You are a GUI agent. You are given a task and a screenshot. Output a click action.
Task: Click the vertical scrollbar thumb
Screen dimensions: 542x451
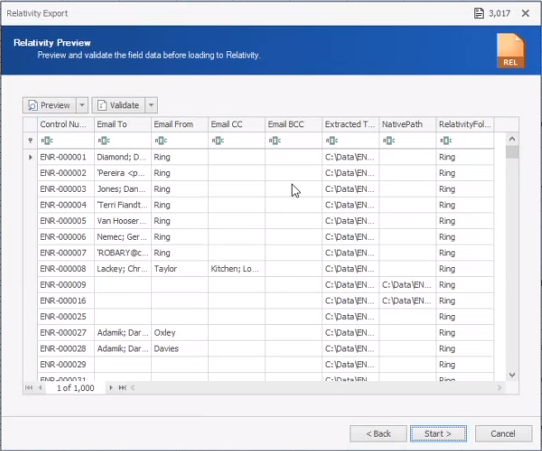pyautogui.click(x=512, y=152)
